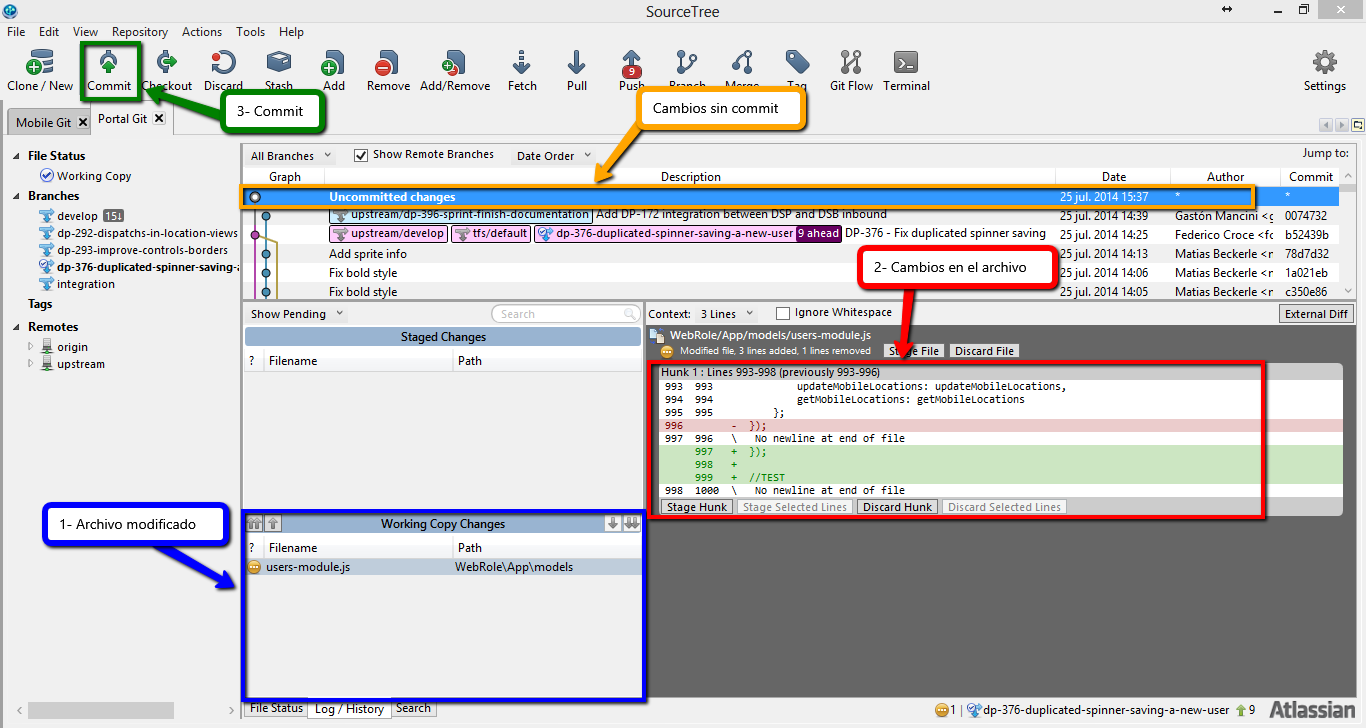
Task: Click the Add/Remove toolbar icon
Action: click(x=455, y=70)
